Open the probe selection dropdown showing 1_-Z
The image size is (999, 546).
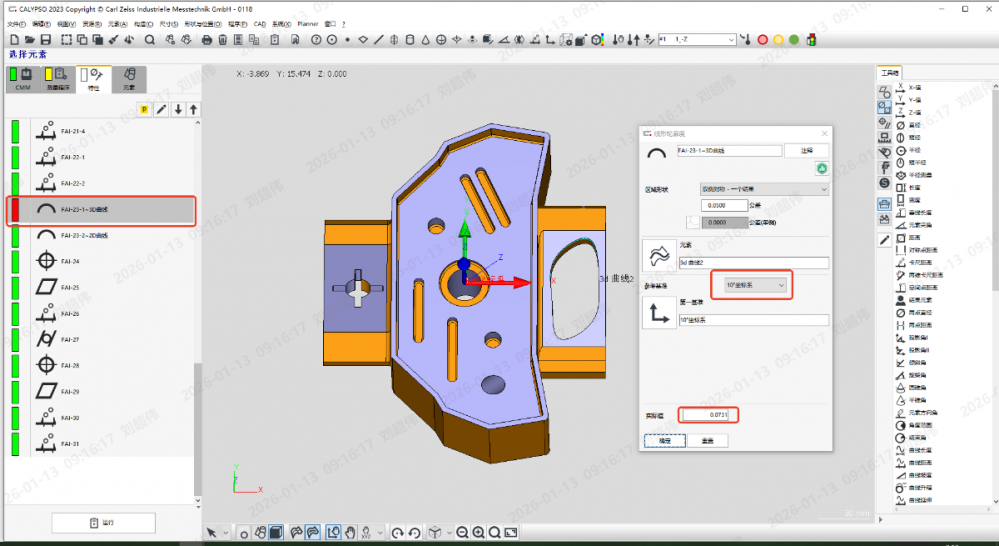pyautogui.click(x=731, y=40)
